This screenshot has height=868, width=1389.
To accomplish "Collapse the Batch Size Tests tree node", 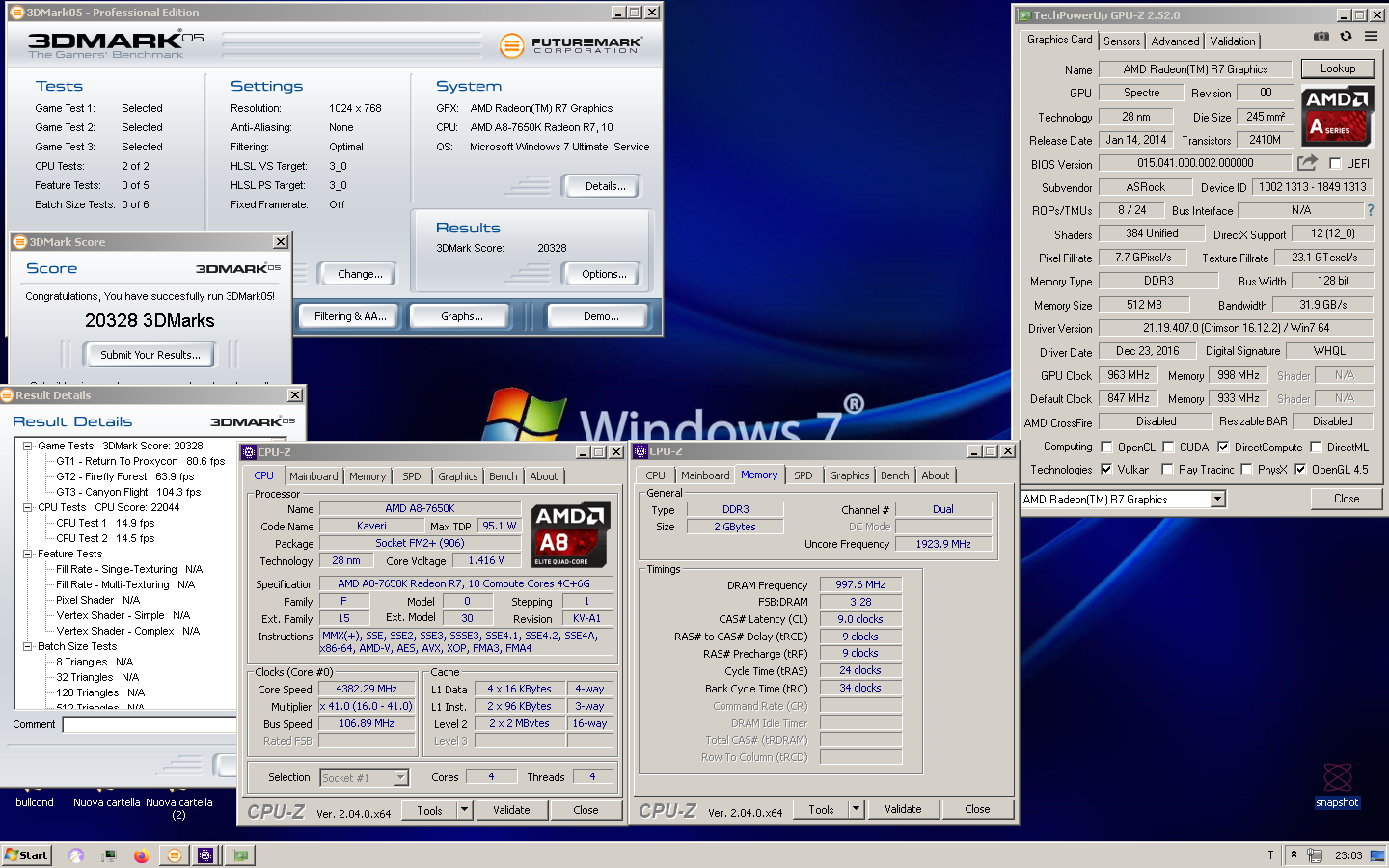I will [x=28, y=646].
